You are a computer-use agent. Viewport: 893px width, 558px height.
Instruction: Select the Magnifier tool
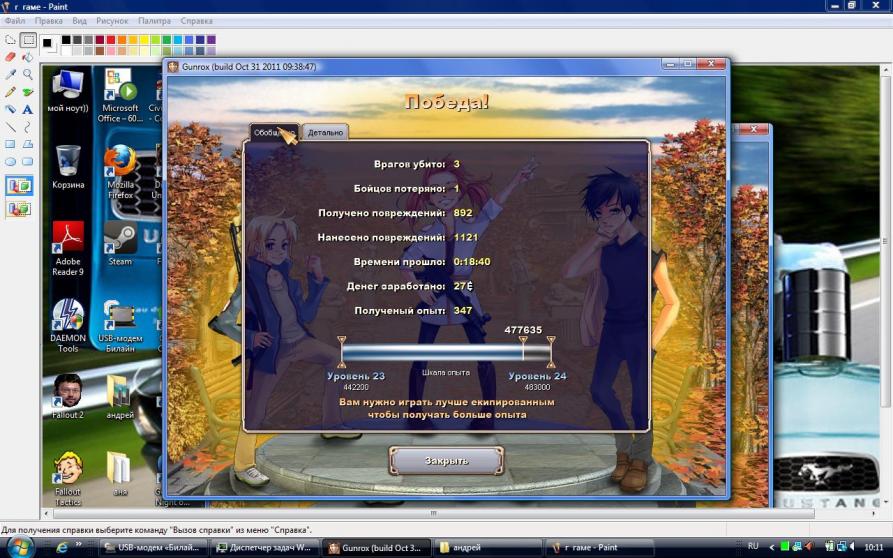click(28, 74)
